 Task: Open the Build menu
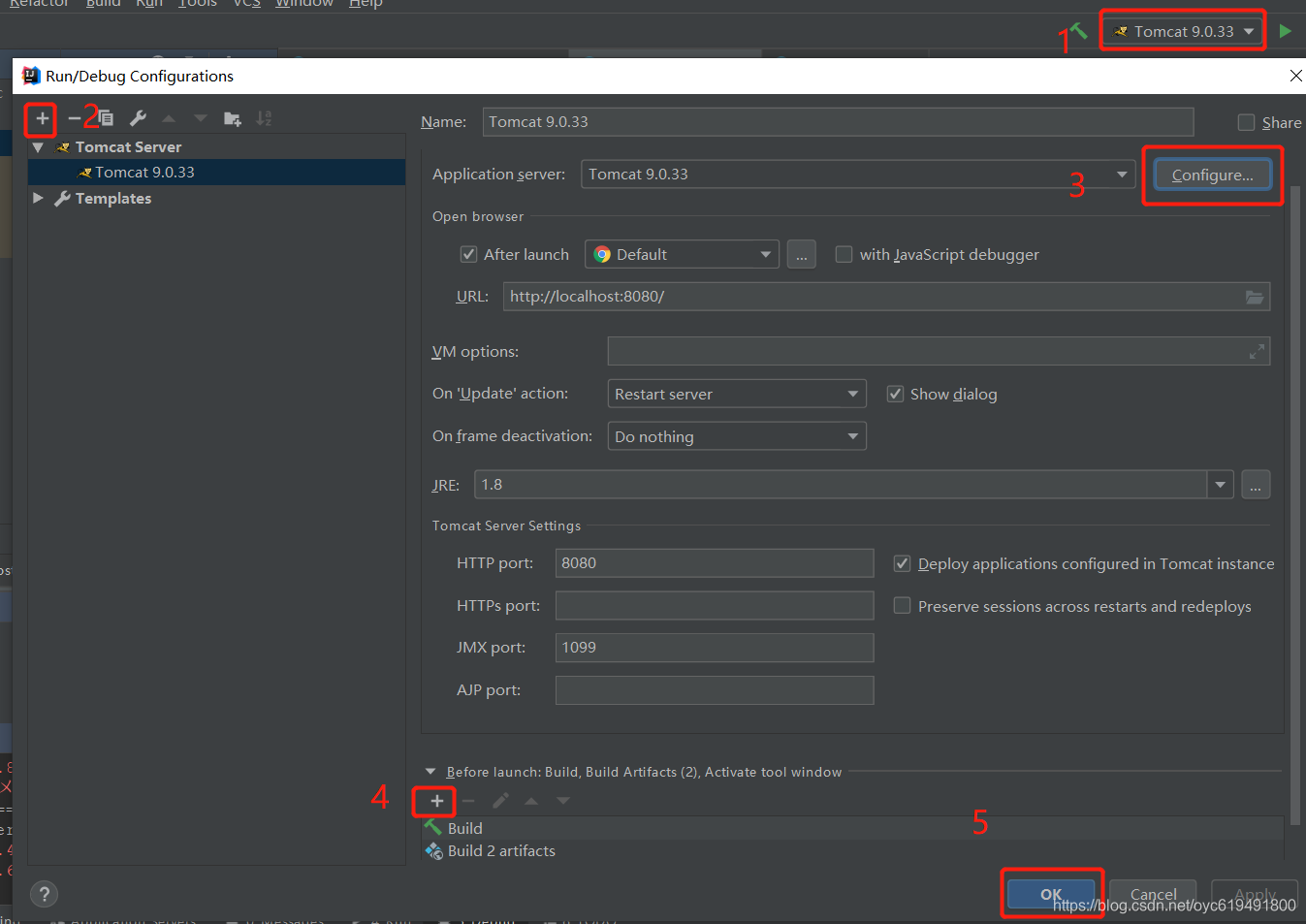(103, 4)
